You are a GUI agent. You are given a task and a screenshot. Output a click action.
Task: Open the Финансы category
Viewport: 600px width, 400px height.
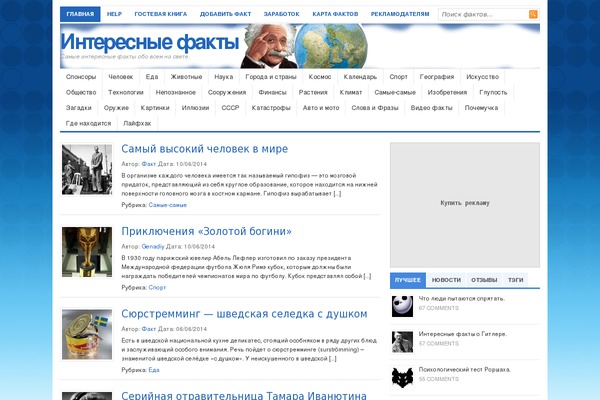272,92
